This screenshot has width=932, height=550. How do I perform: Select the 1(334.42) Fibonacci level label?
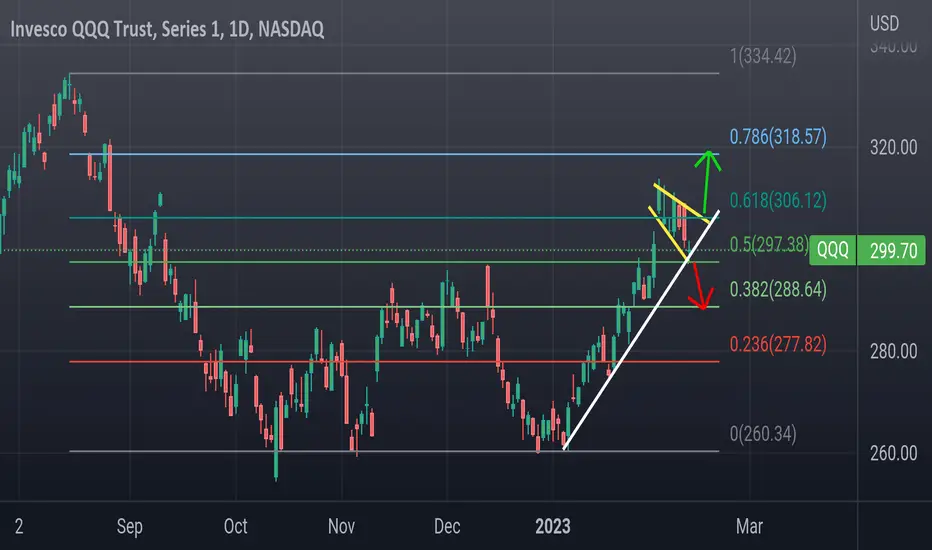[763, 56]
